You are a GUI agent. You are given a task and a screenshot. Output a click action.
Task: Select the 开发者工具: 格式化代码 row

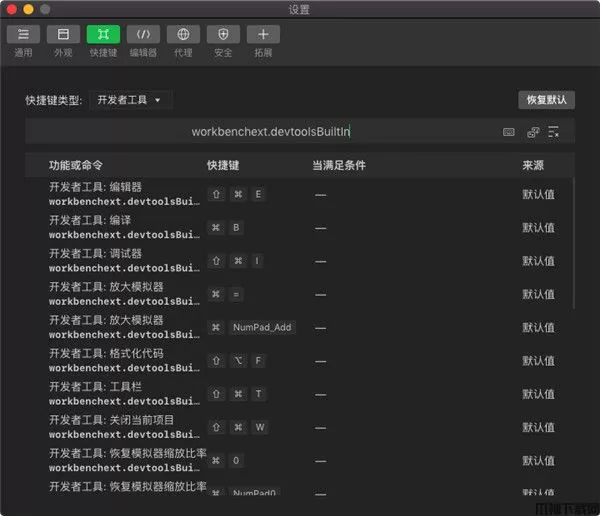click(x=300, y=360)
